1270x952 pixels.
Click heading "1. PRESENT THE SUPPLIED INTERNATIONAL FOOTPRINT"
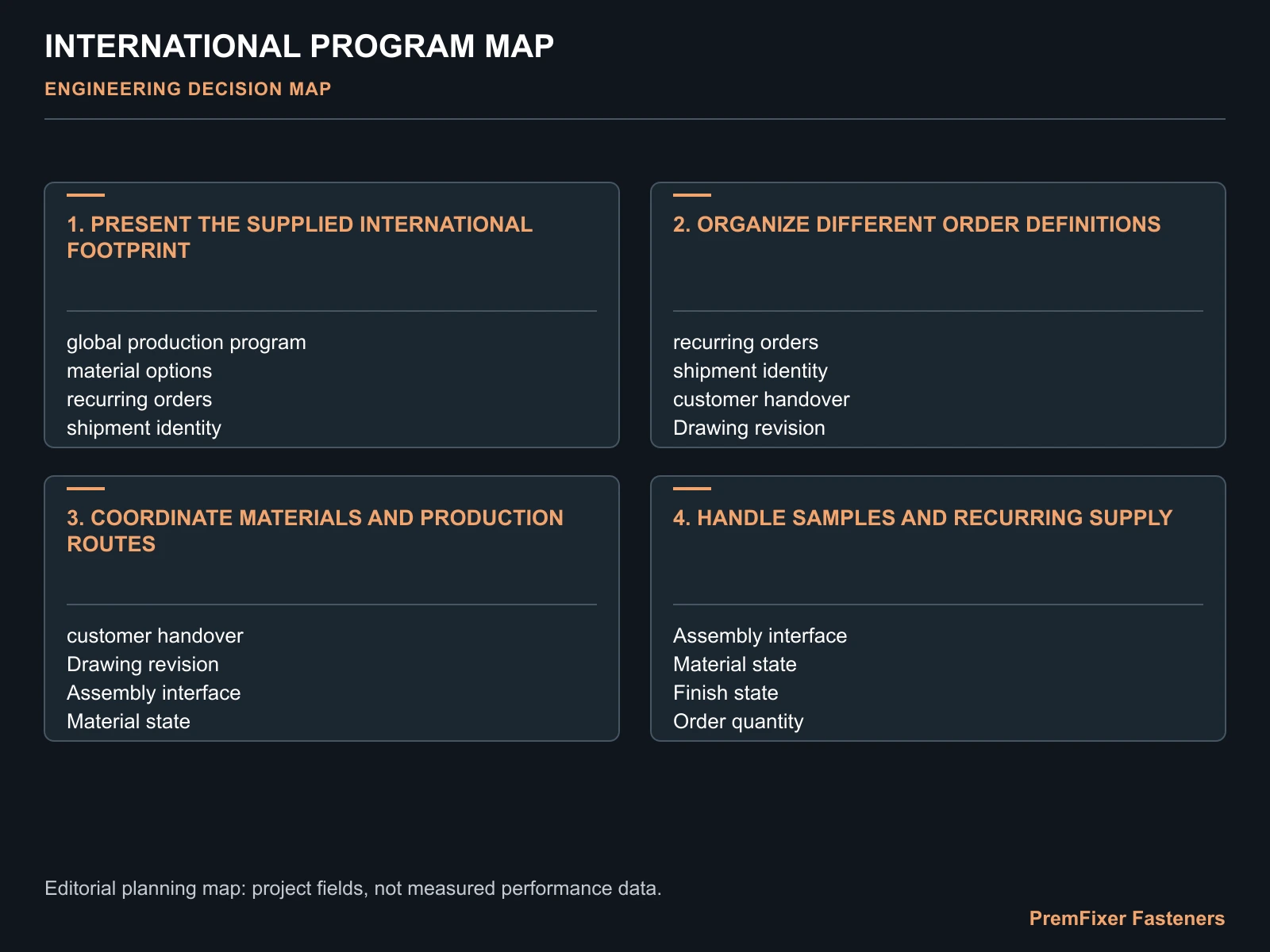tap(299, 237)
